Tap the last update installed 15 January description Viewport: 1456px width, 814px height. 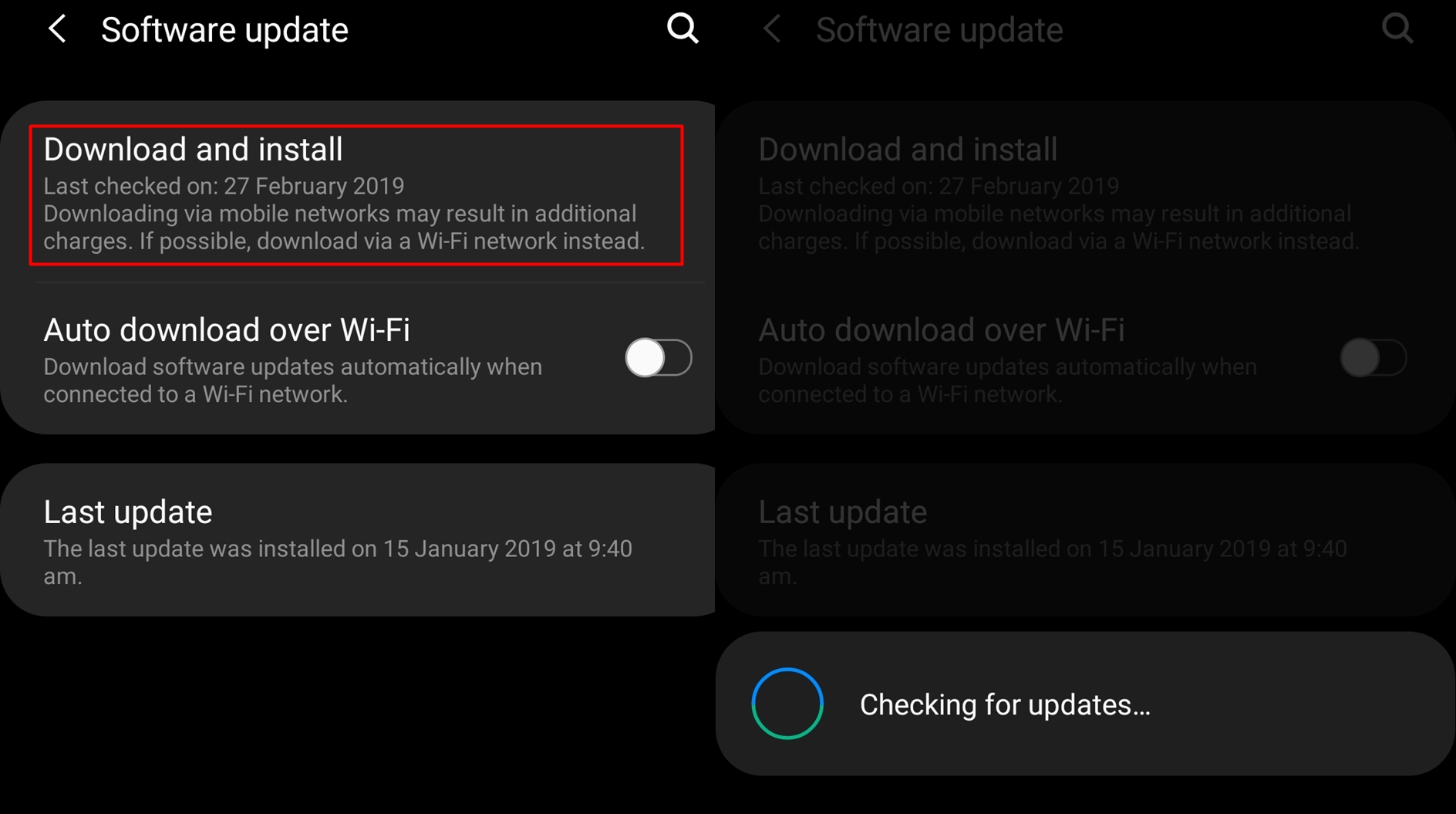[x=338, y=562]
